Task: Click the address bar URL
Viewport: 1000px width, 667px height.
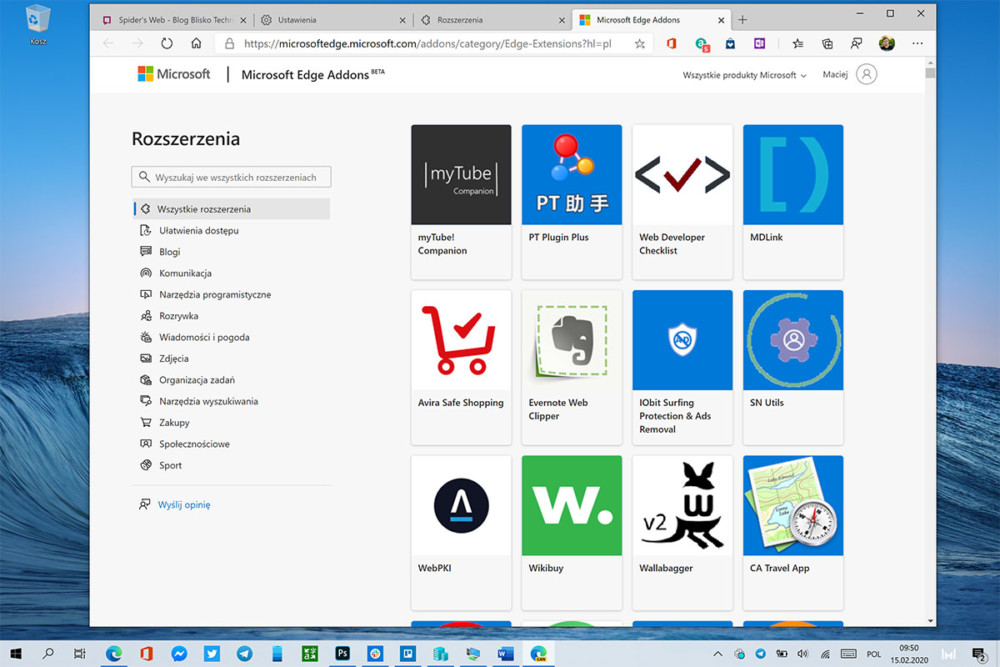Action: click(427, 43)
